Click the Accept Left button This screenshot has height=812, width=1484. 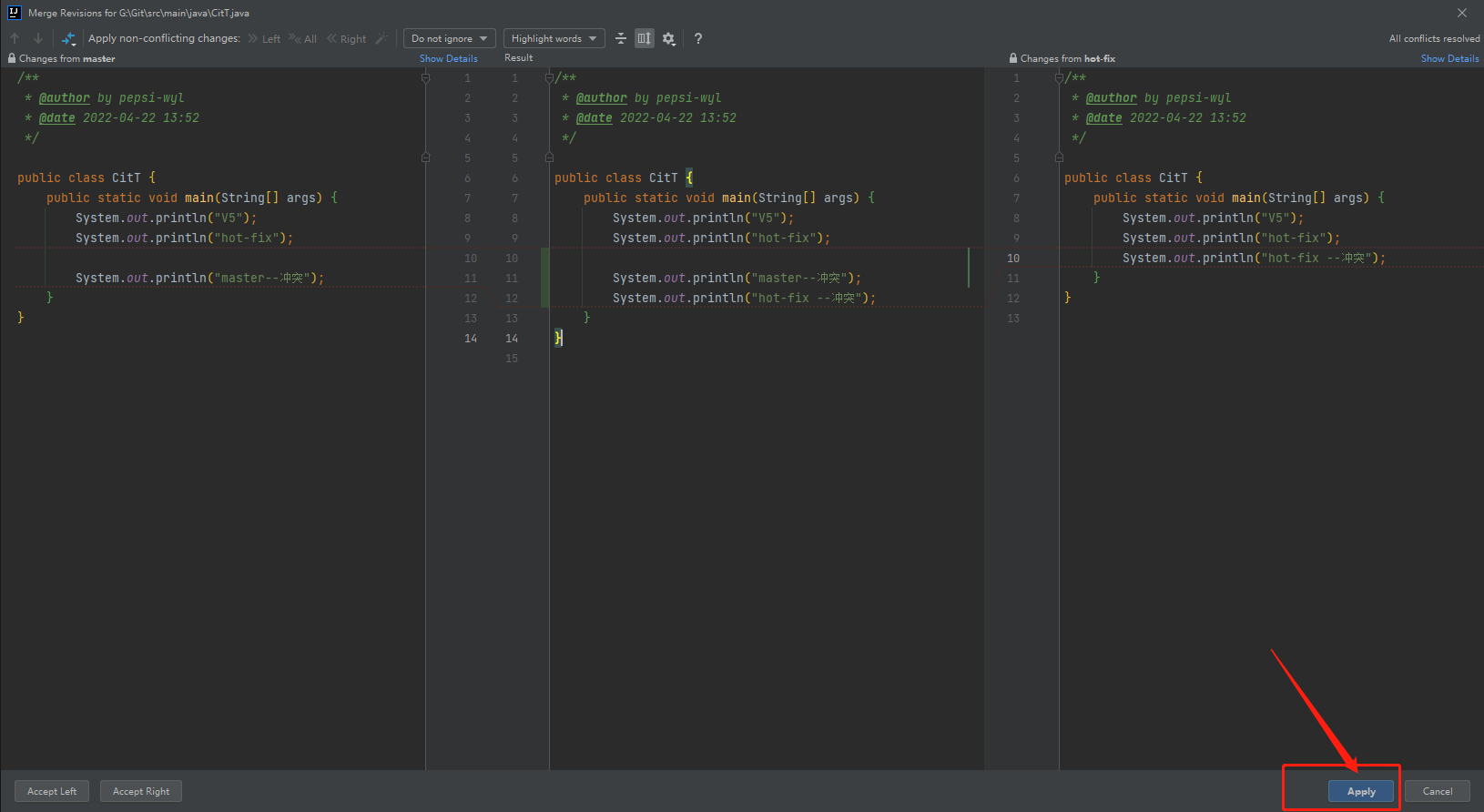coord(52,791)
